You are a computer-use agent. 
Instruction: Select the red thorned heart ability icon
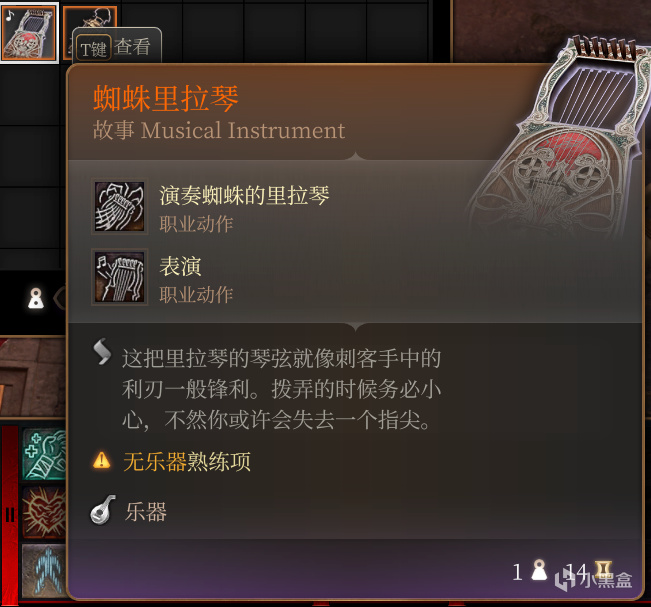tap(44, 512)
